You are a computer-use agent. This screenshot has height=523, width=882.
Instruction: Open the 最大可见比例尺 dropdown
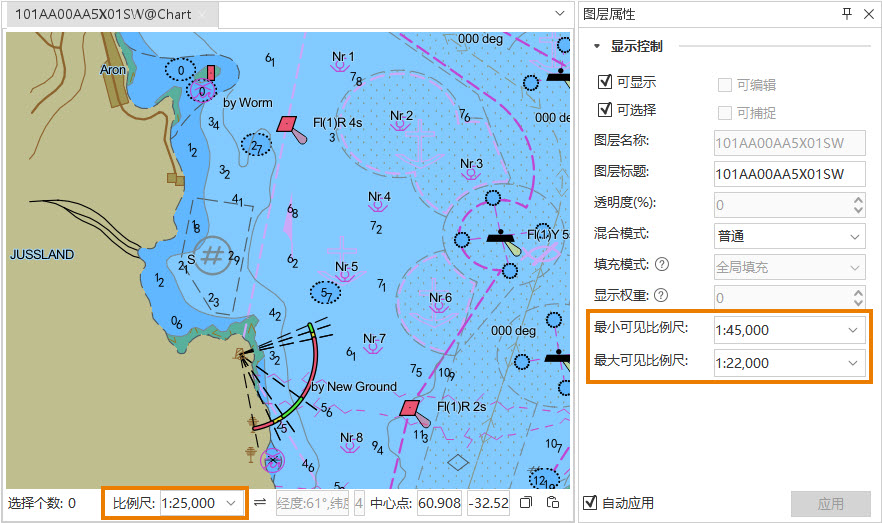coord(852,363)
